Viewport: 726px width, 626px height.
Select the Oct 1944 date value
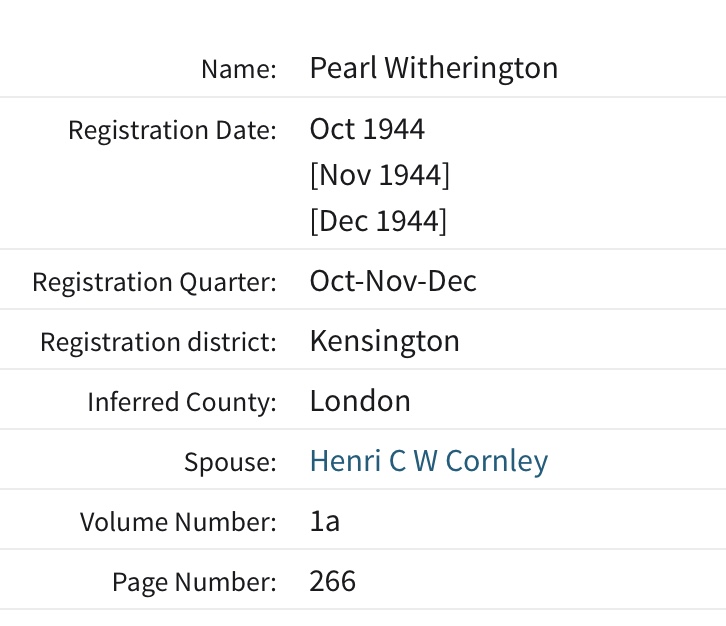[367, 129]
